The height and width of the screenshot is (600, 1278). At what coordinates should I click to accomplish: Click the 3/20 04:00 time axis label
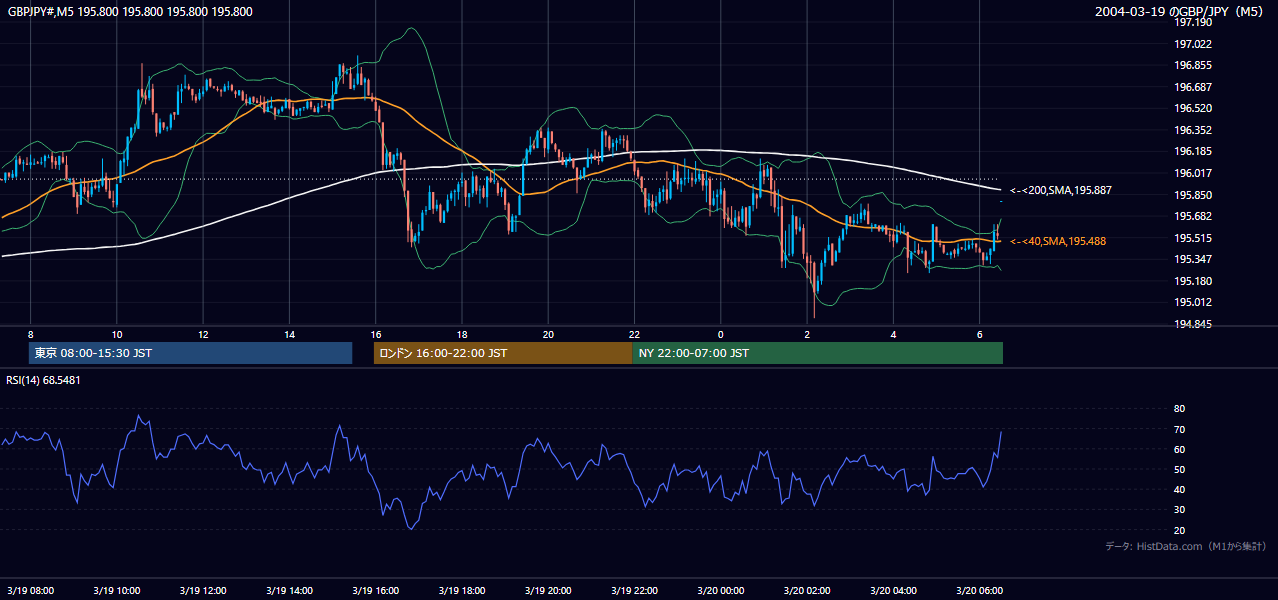894,590
